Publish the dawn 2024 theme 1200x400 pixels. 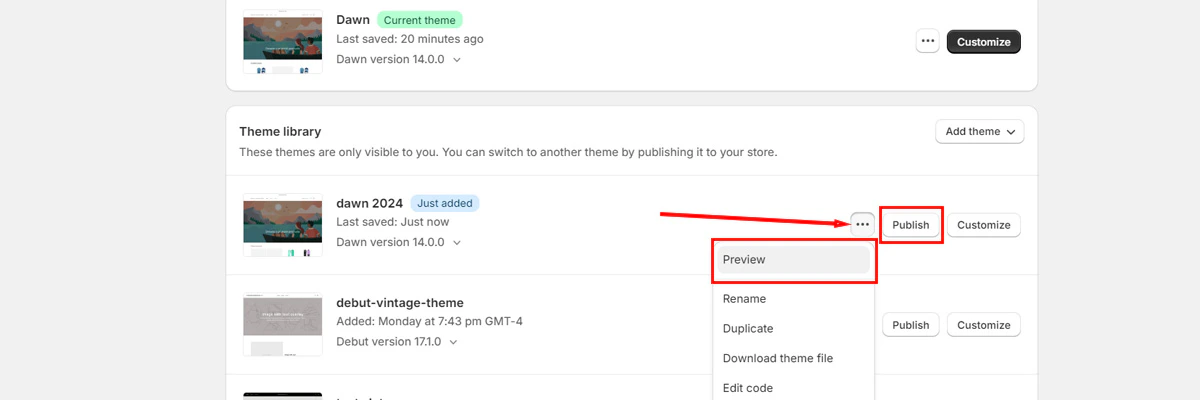[x=911, y=225]
